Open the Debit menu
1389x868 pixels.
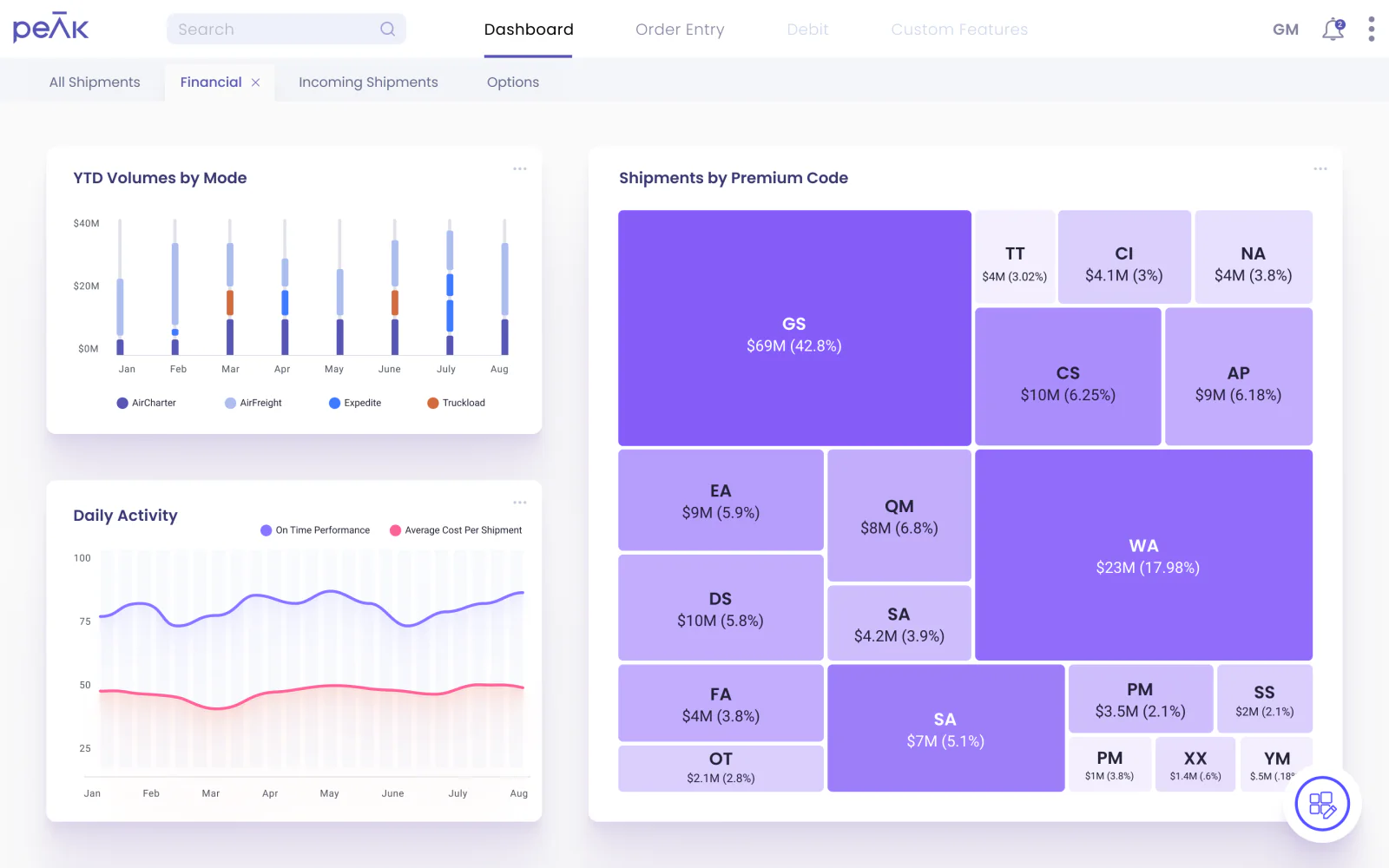(807, 30)
